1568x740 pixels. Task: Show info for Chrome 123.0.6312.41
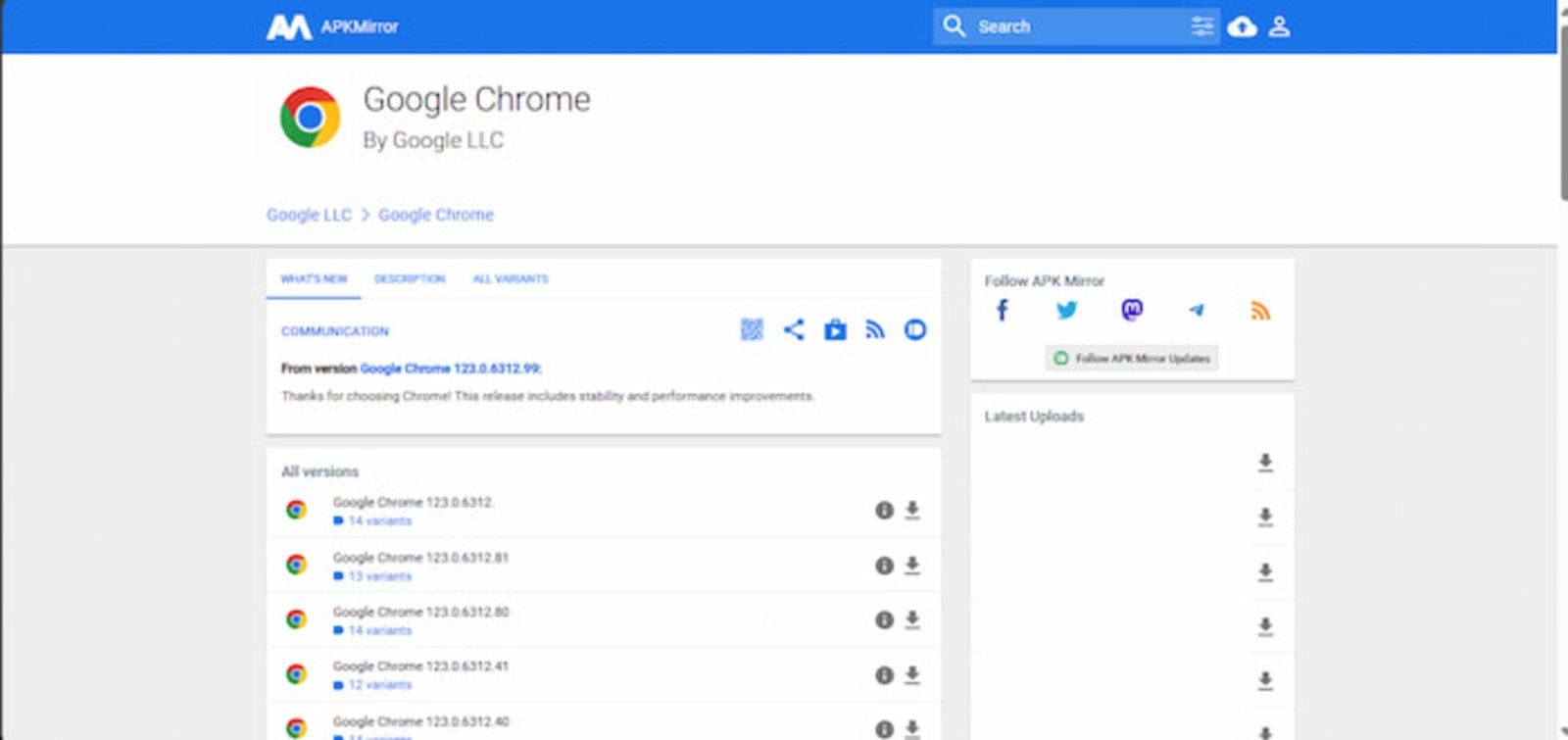coord(884,675)
